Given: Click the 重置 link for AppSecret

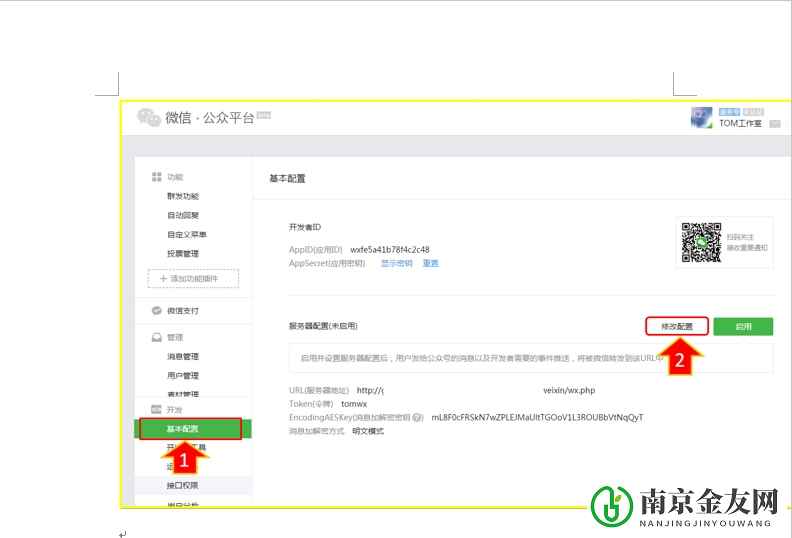Looking at the screenshot, I should (431, 264).
